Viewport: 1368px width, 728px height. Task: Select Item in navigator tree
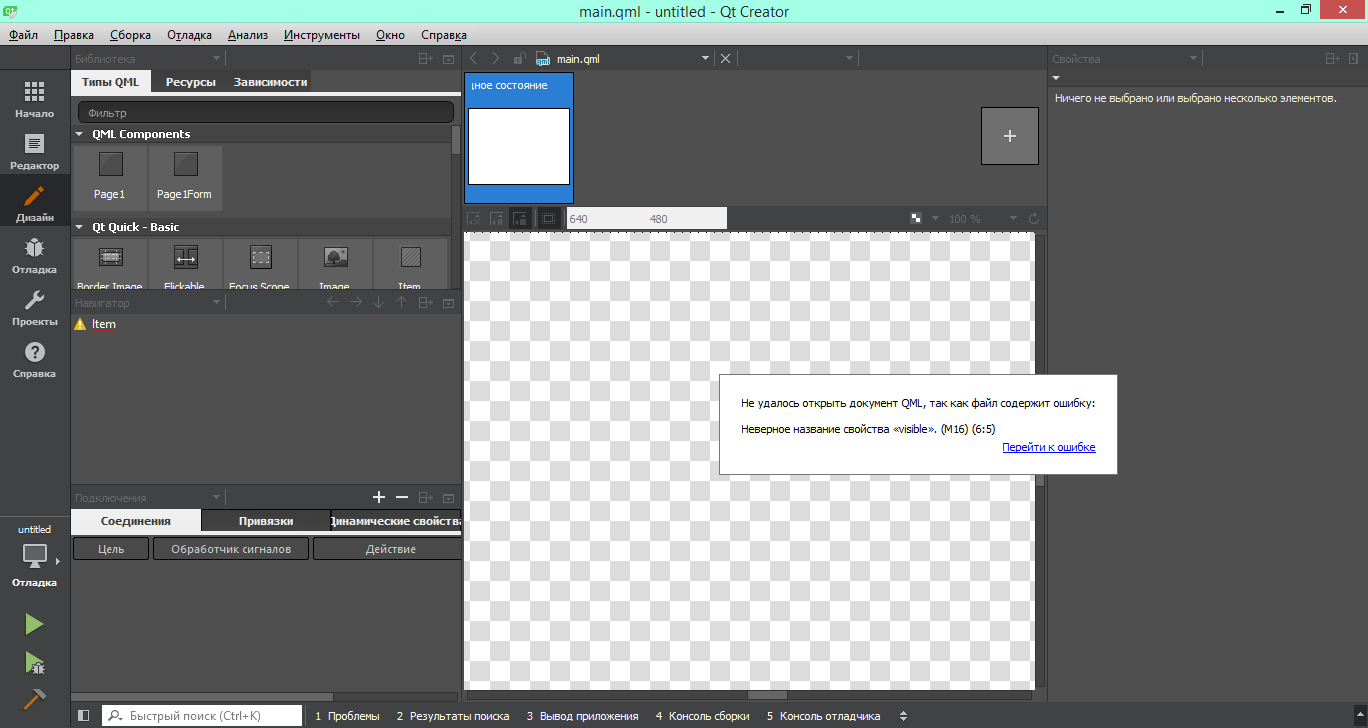click(104, 324)
